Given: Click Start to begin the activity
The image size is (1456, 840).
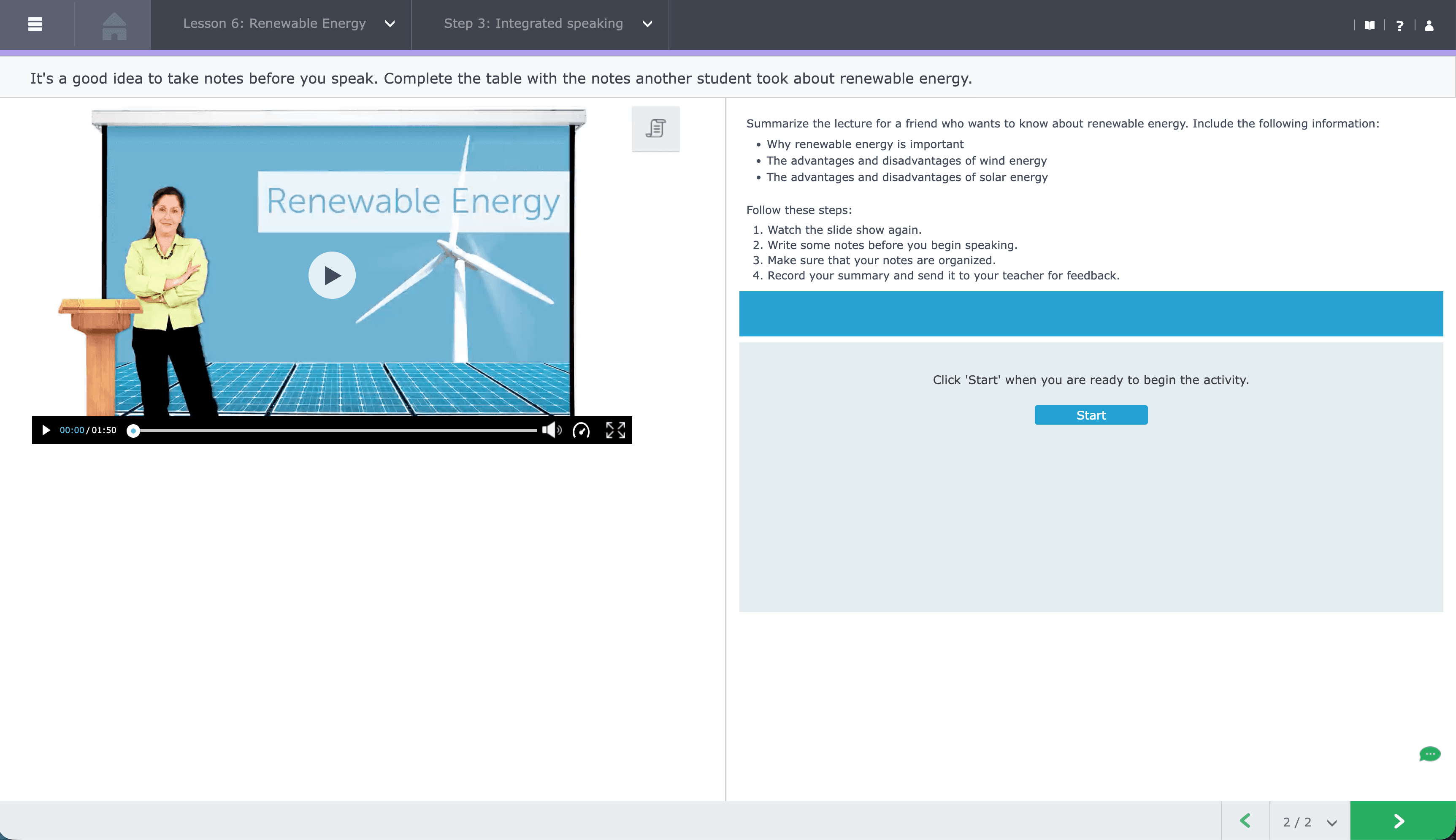Looking at the screenshot, I should [x=1091, y=415].
